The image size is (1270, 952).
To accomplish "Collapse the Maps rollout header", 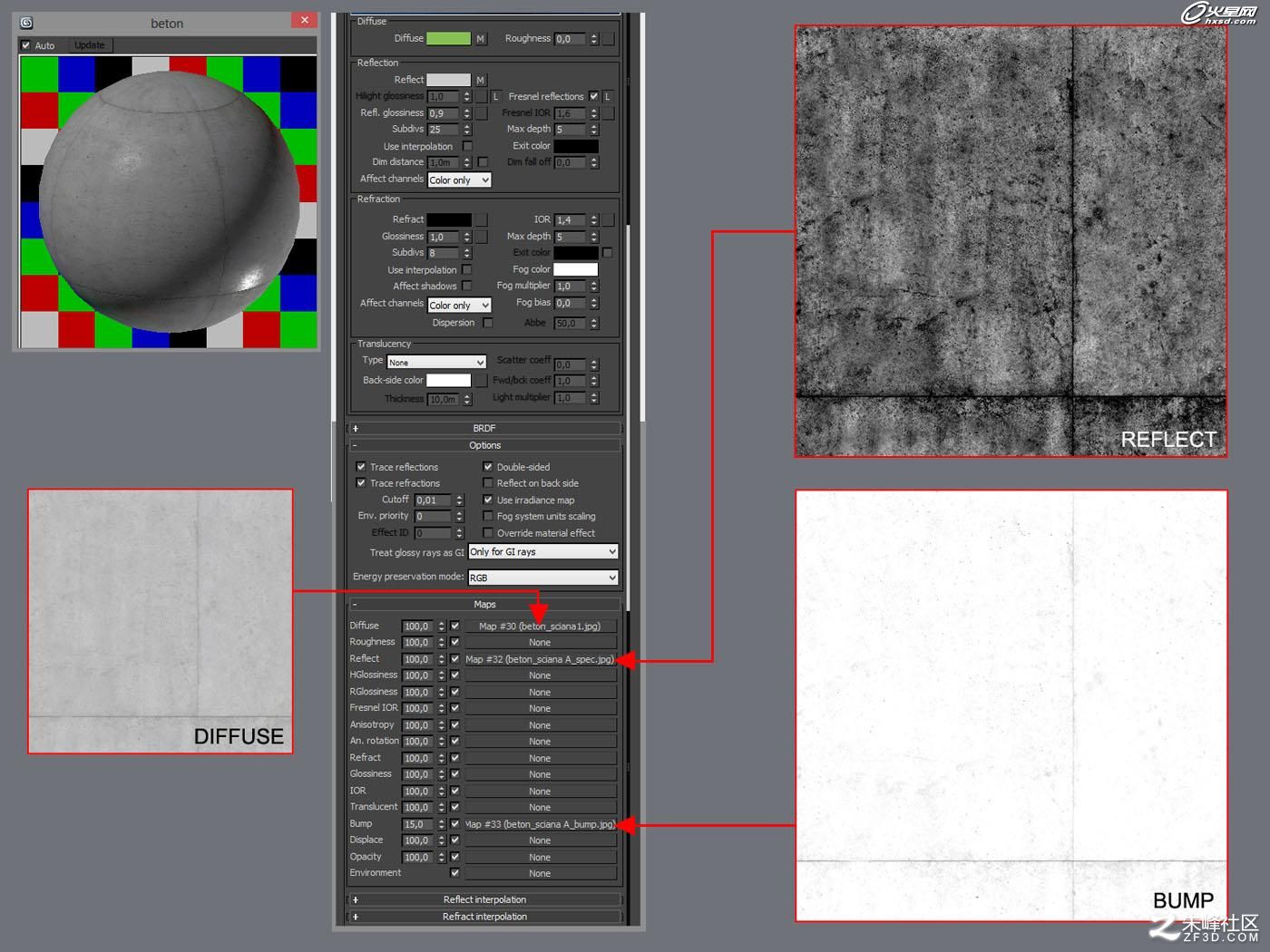I will click(x=484, y=604).
